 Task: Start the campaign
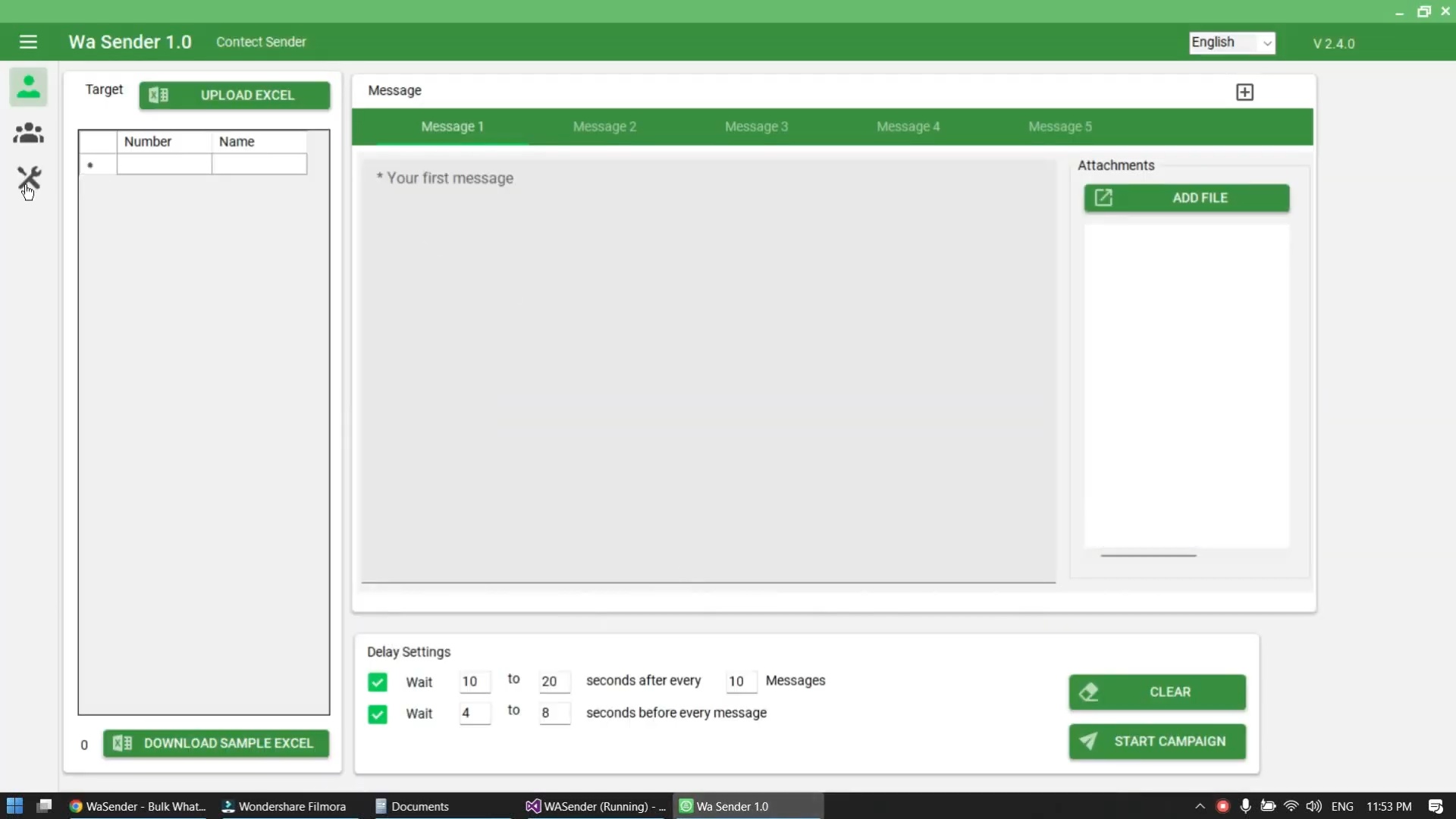(x=1157, y=741)
